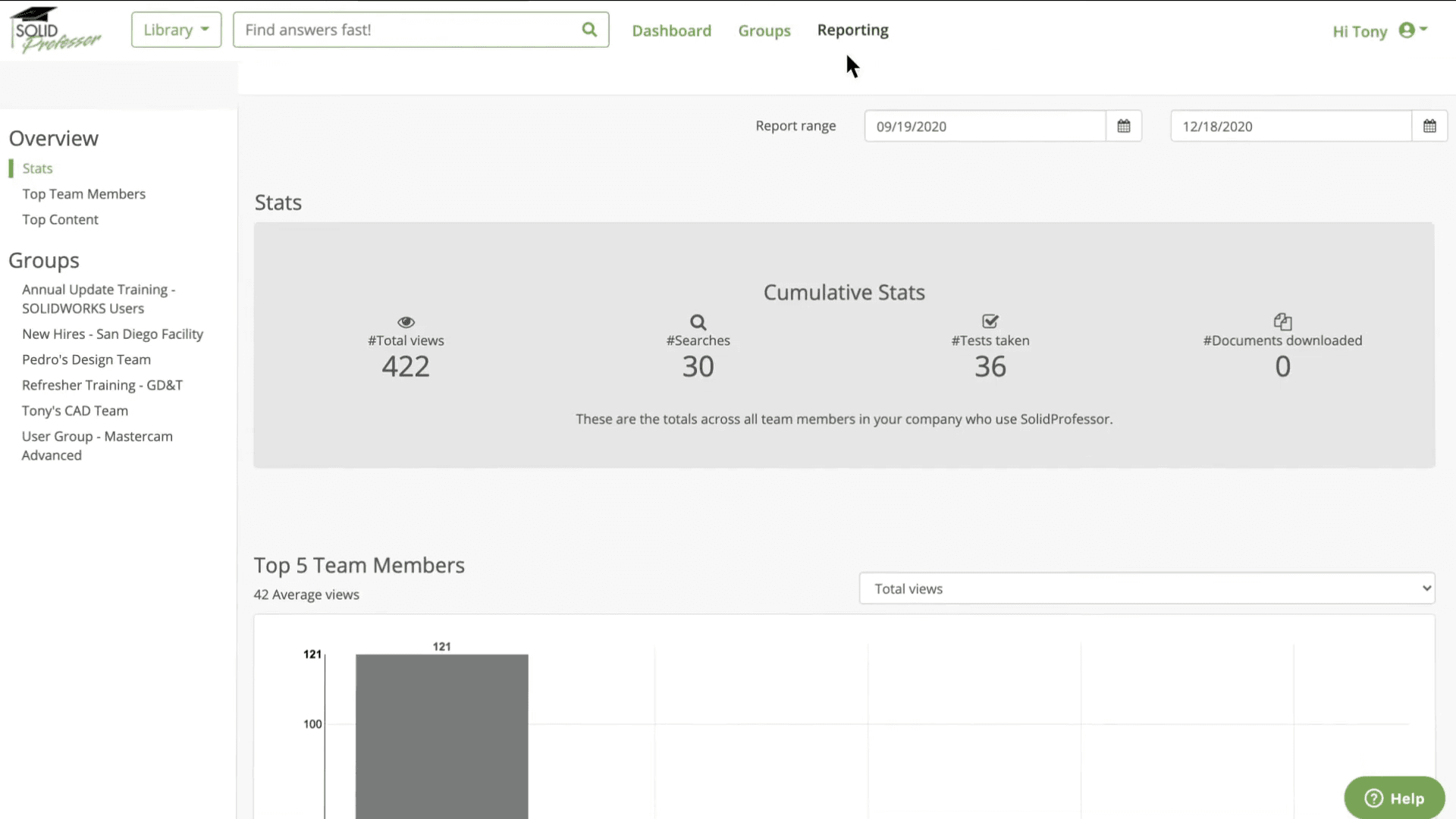Select the Reporting nav item

(852, 30)
